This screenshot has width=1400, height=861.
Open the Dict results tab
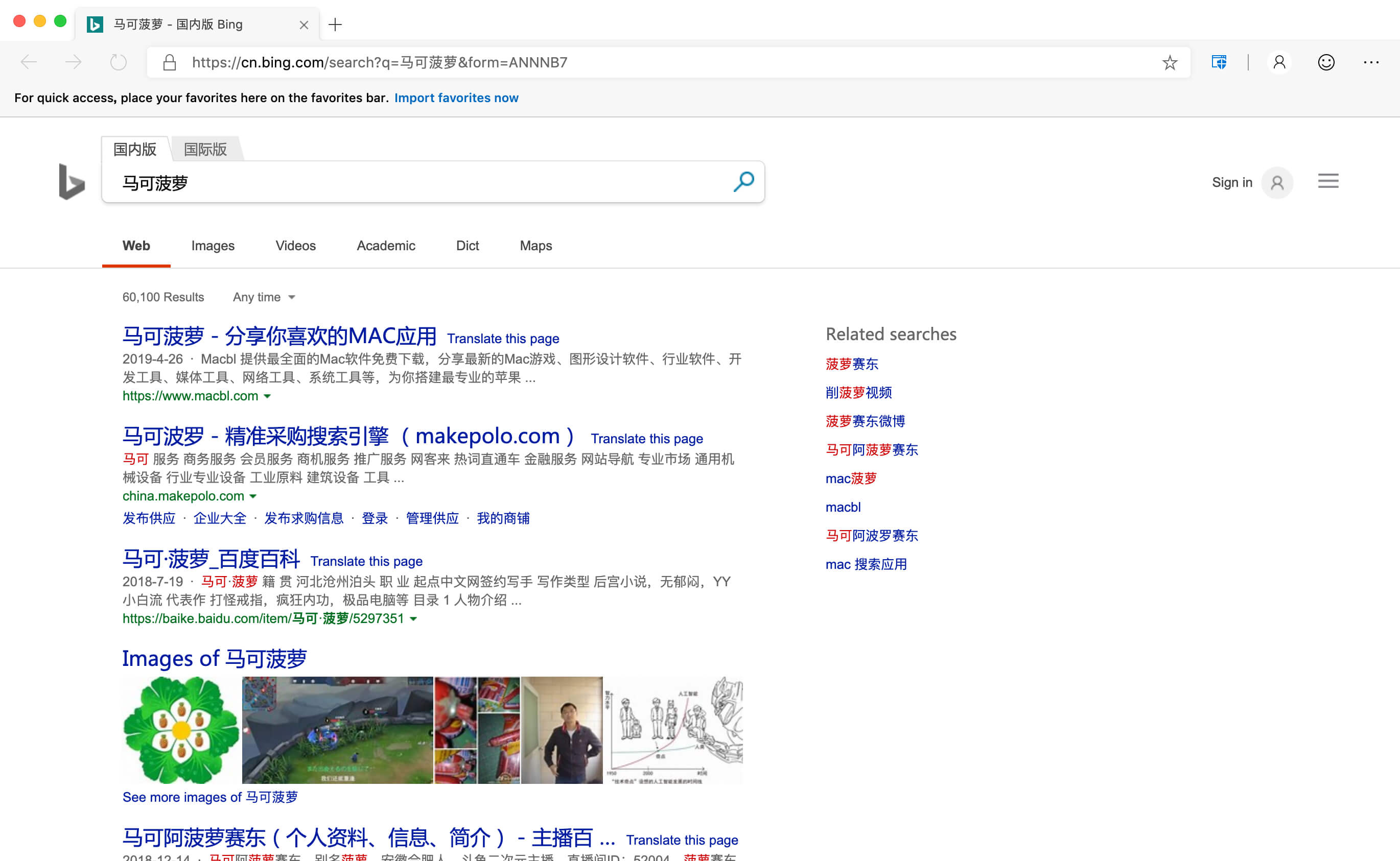[x=467, y=246]
